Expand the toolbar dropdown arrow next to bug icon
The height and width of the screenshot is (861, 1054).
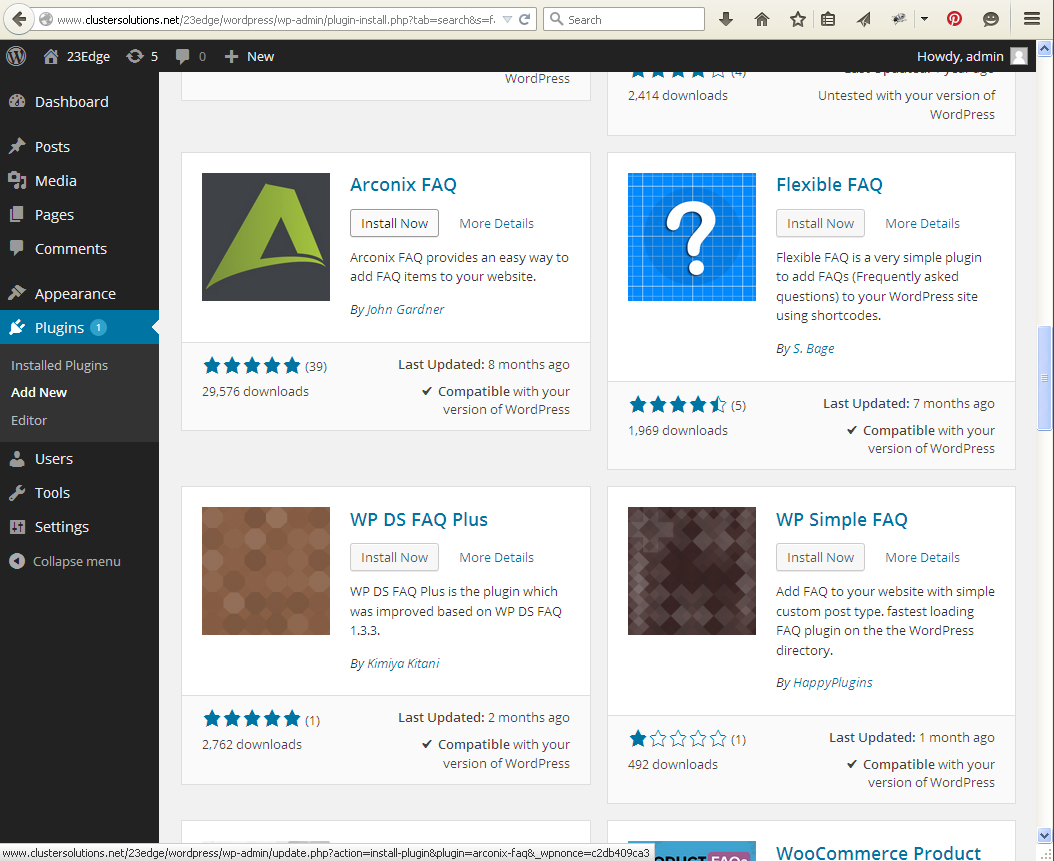point(924,19)
